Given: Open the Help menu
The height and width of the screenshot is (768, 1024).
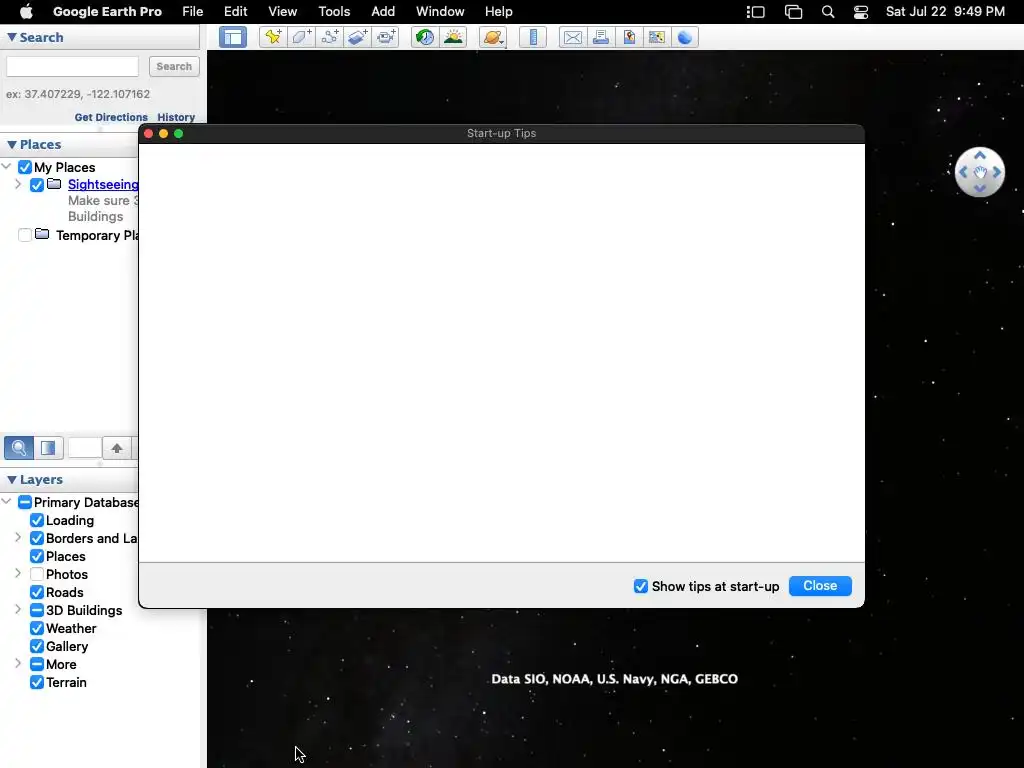Looking at the screenshot, I should click(499, 12).
